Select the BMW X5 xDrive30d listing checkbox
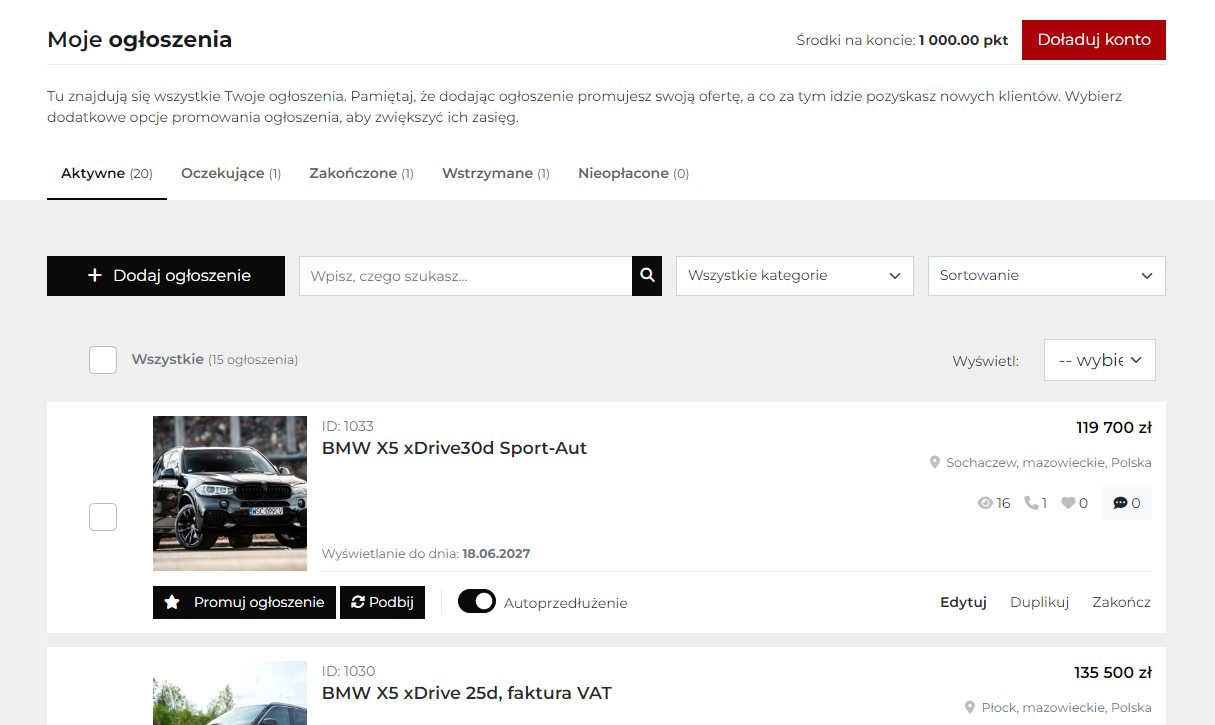Image resolution: width=1215 pixels, height=725 pixels. pyautogui.click(x=103, y=517)
